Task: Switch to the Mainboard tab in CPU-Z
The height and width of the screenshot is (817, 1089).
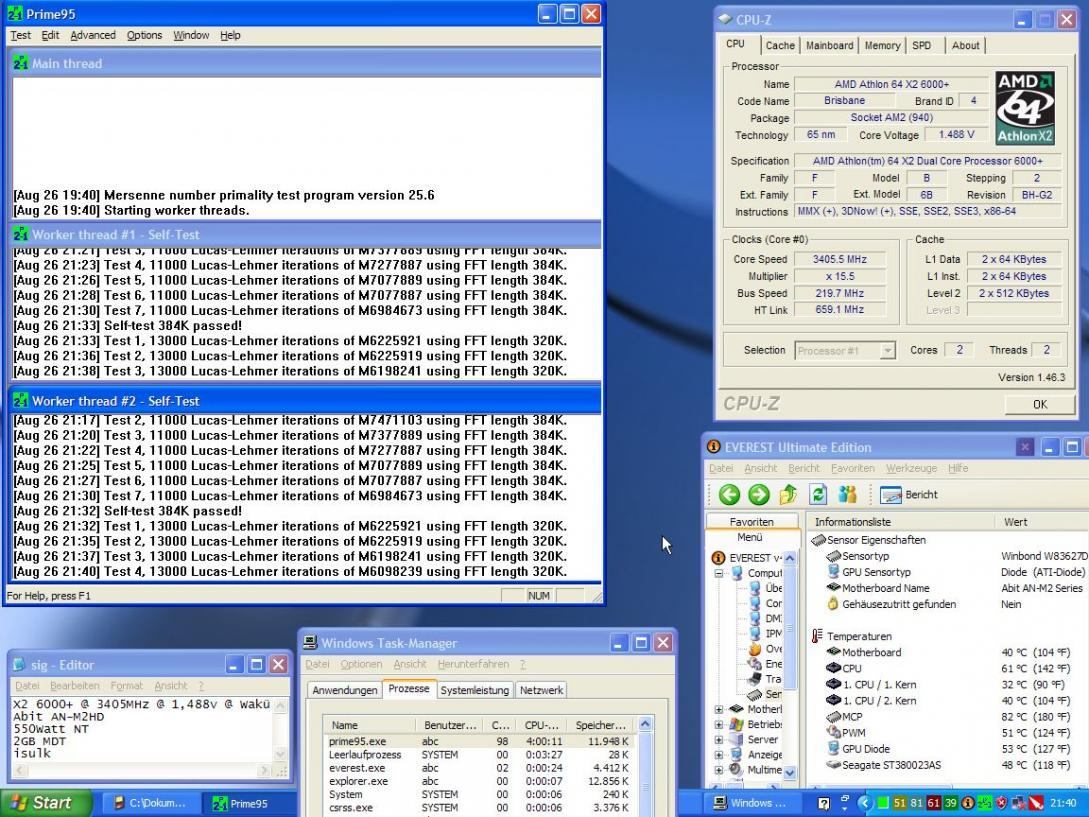Action: tap(829, 45)
